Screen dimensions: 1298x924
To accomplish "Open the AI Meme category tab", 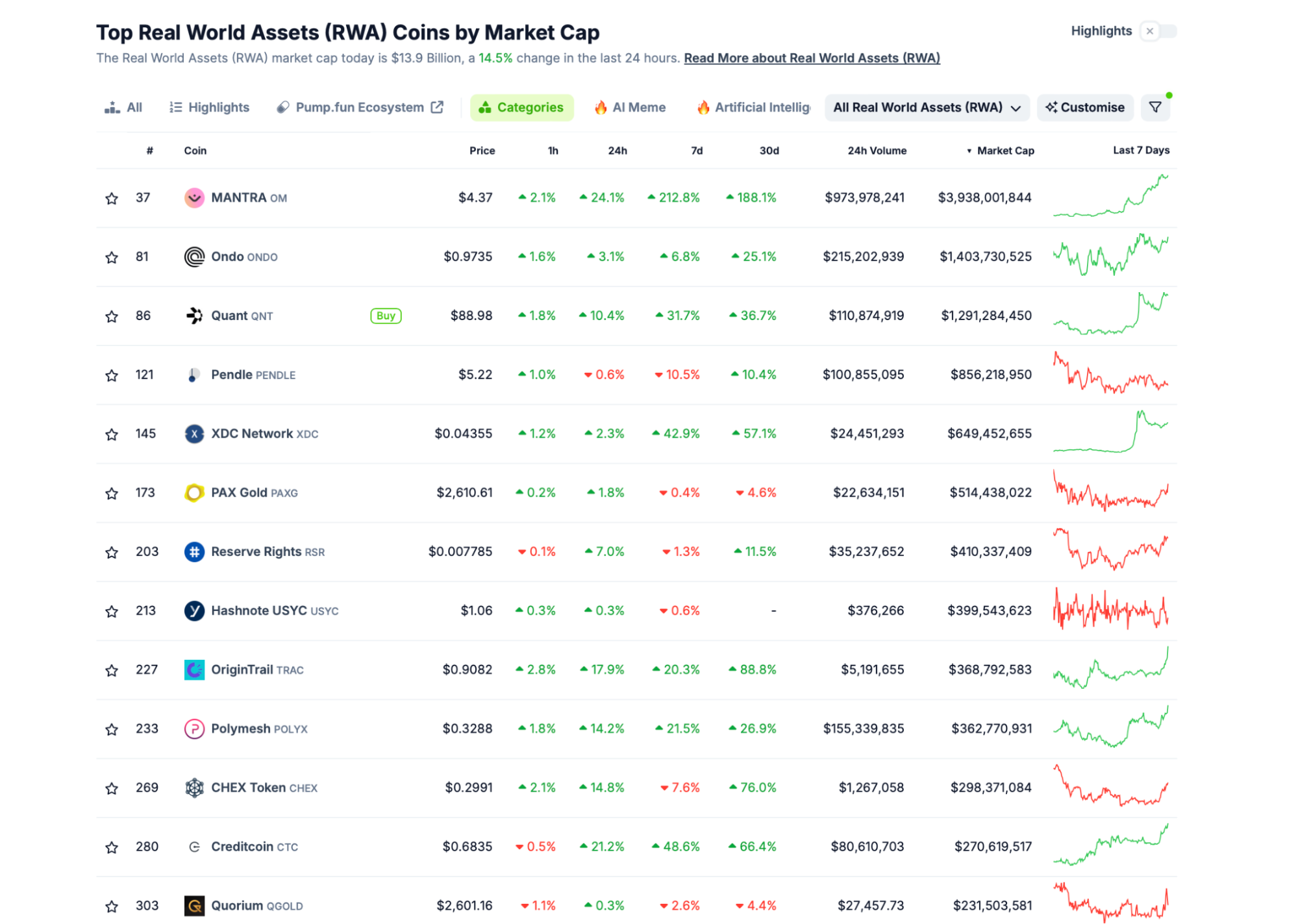I will (630, 107).
